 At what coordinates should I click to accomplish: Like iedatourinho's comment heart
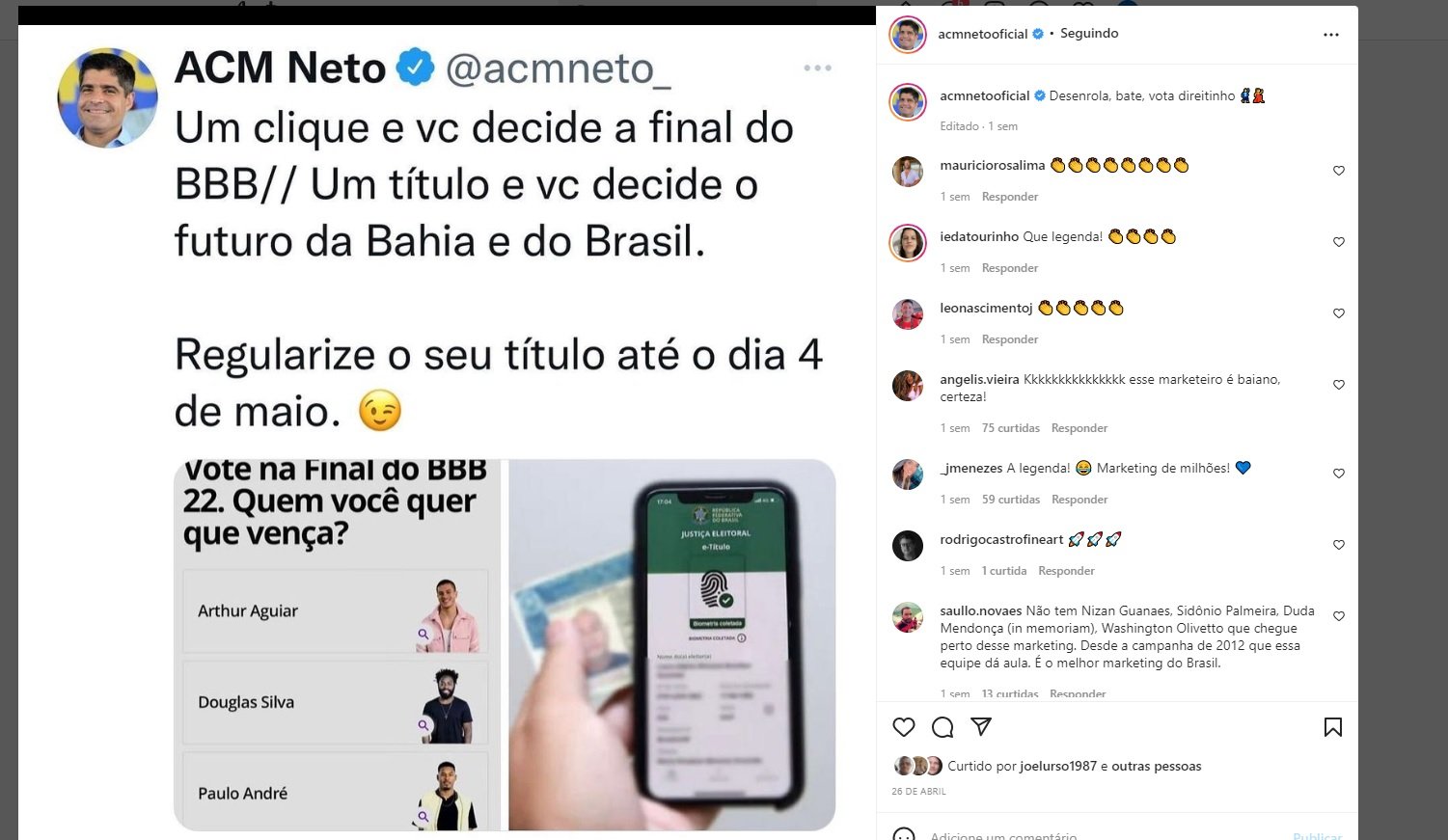[1339, 242]
